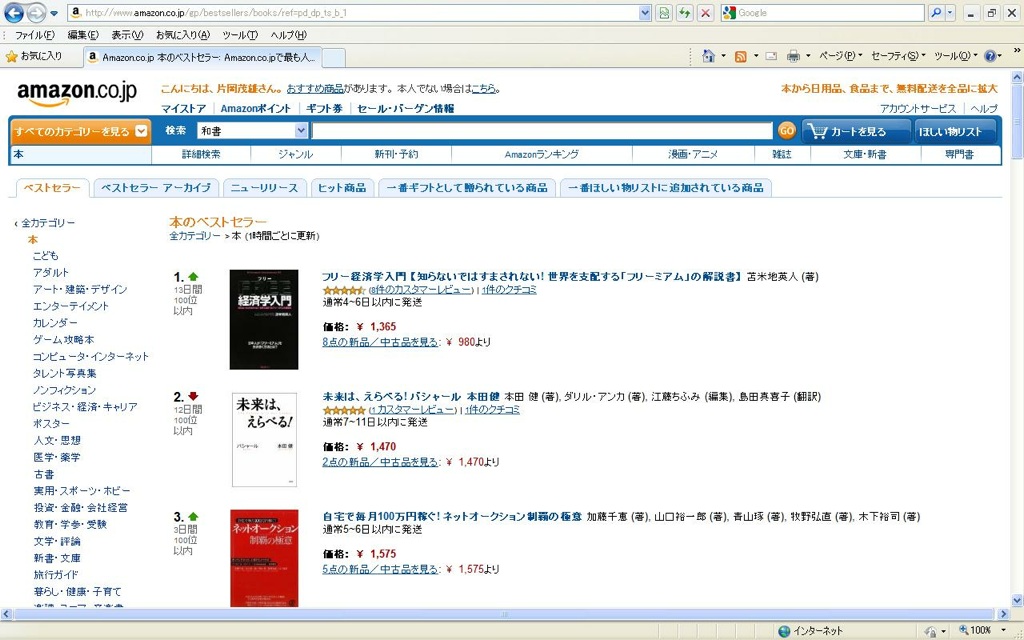This screenshot has height=640, width=1024.
Task: Open the アカウントサービス link
Action: [918, 109]
